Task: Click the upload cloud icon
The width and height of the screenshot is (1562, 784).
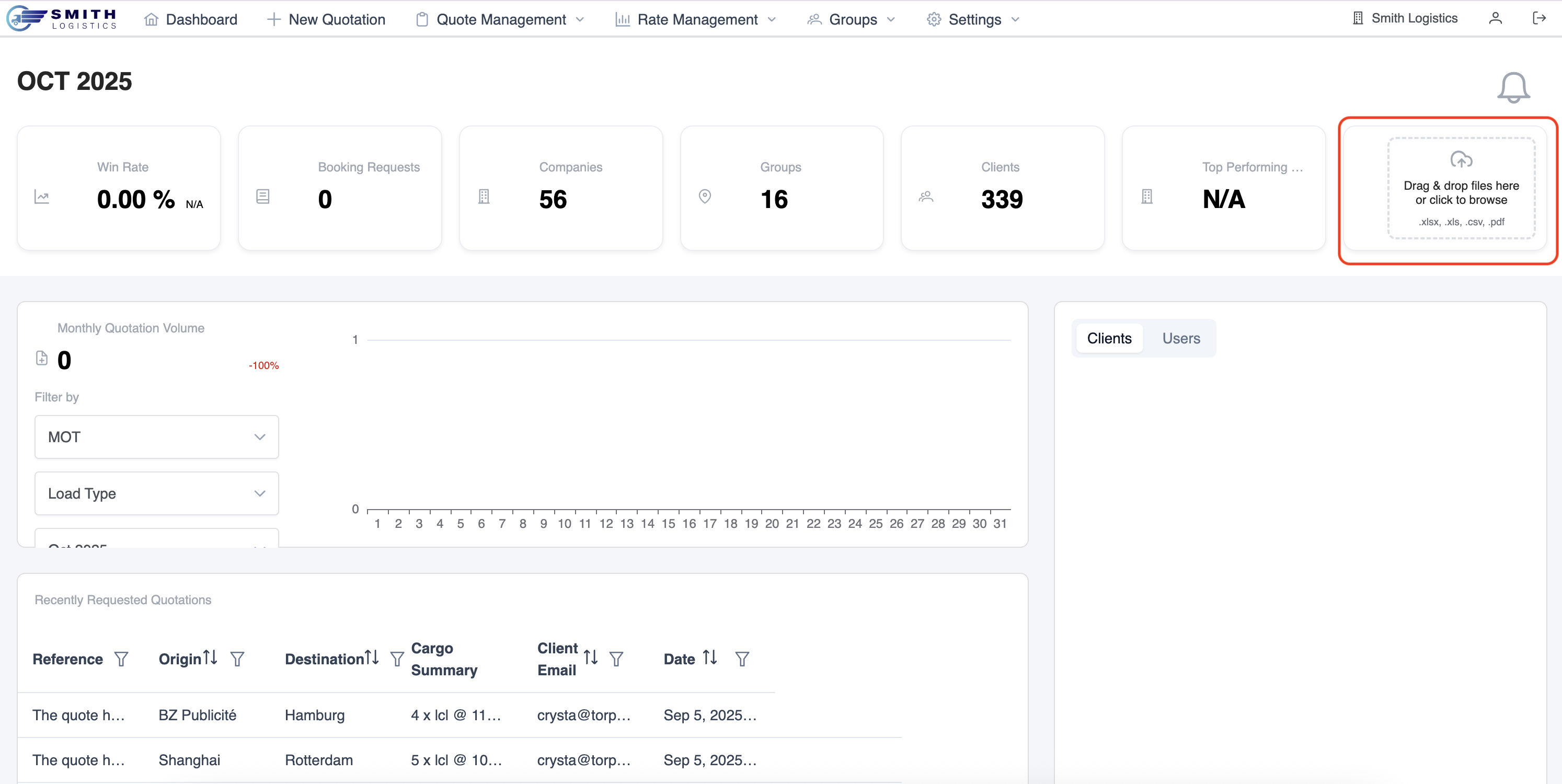Action: [x=1461, y=159]
